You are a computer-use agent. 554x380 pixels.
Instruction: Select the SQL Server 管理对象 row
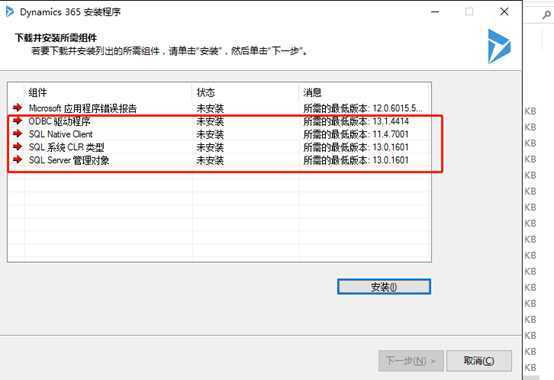pos(219,160)
